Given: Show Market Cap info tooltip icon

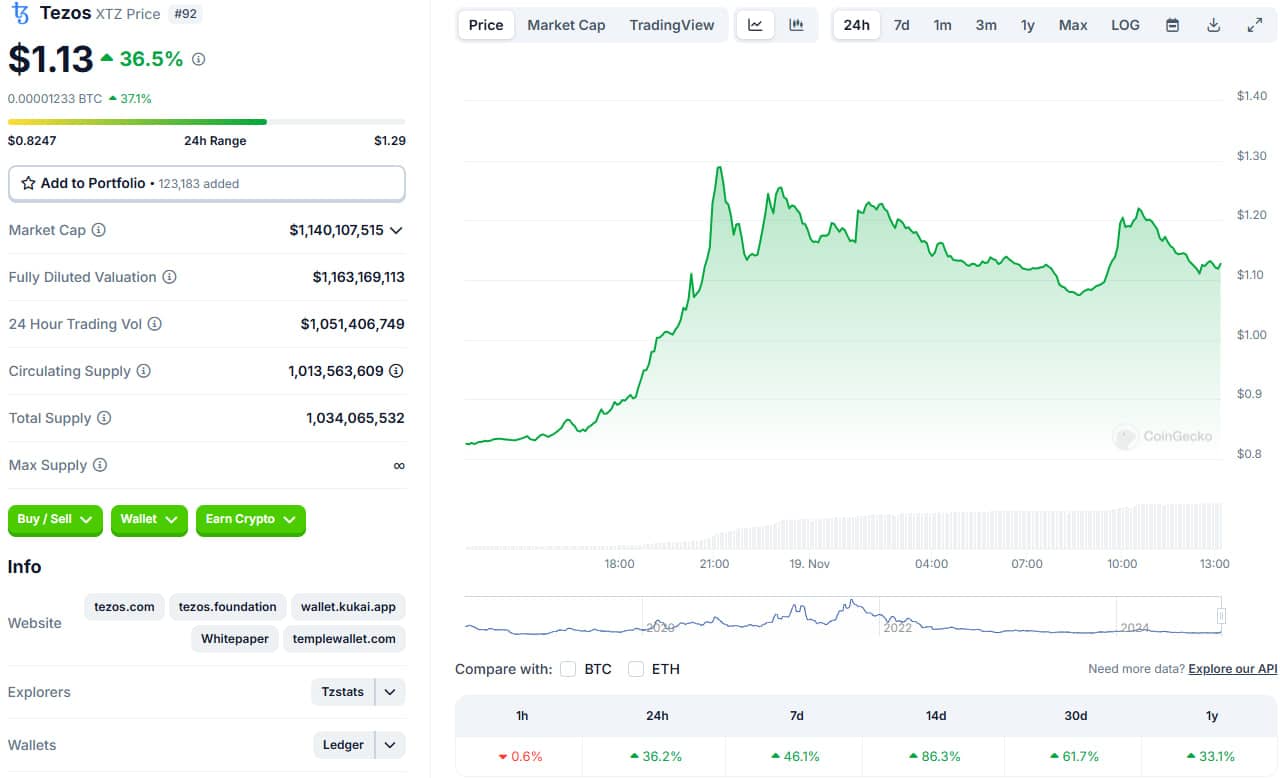Looking at the screenshot, I should 98,230.
